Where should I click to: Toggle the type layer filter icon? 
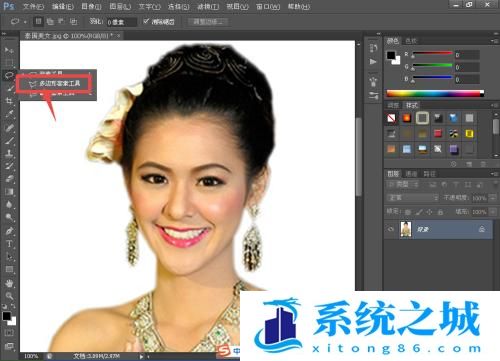pos(456,184)
